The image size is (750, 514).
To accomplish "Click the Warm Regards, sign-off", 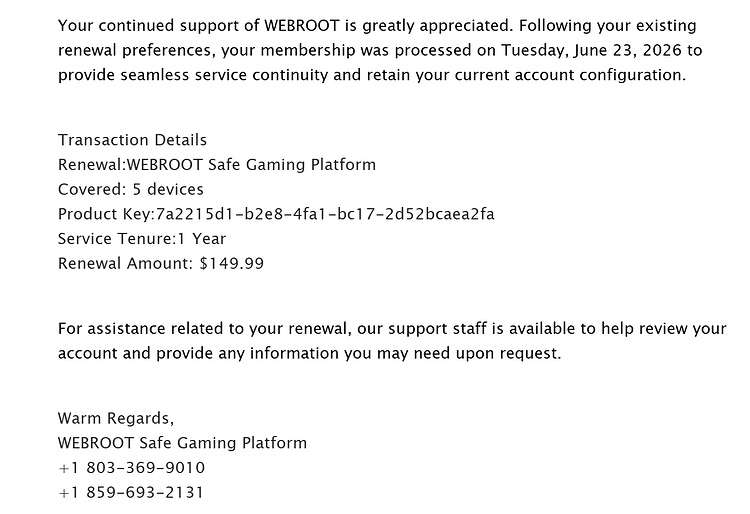I will pyautogui.click(x=116, y=418).
